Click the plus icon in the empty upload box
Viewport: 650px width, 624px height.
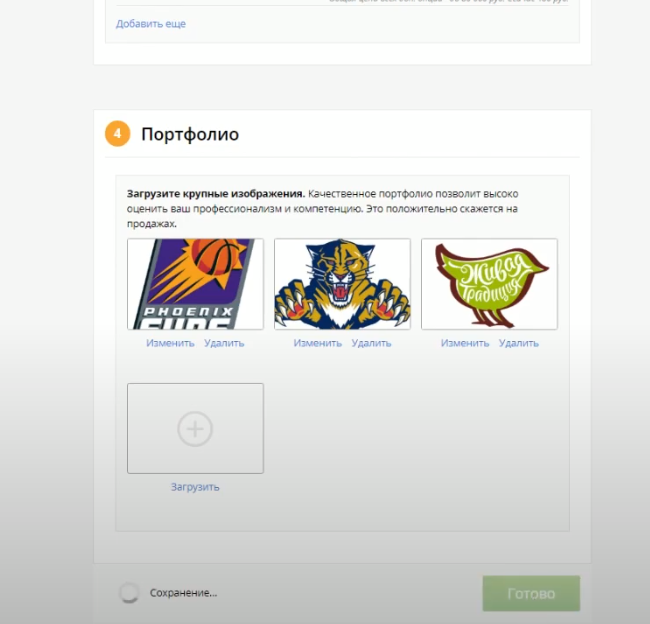tap(195, 429)
